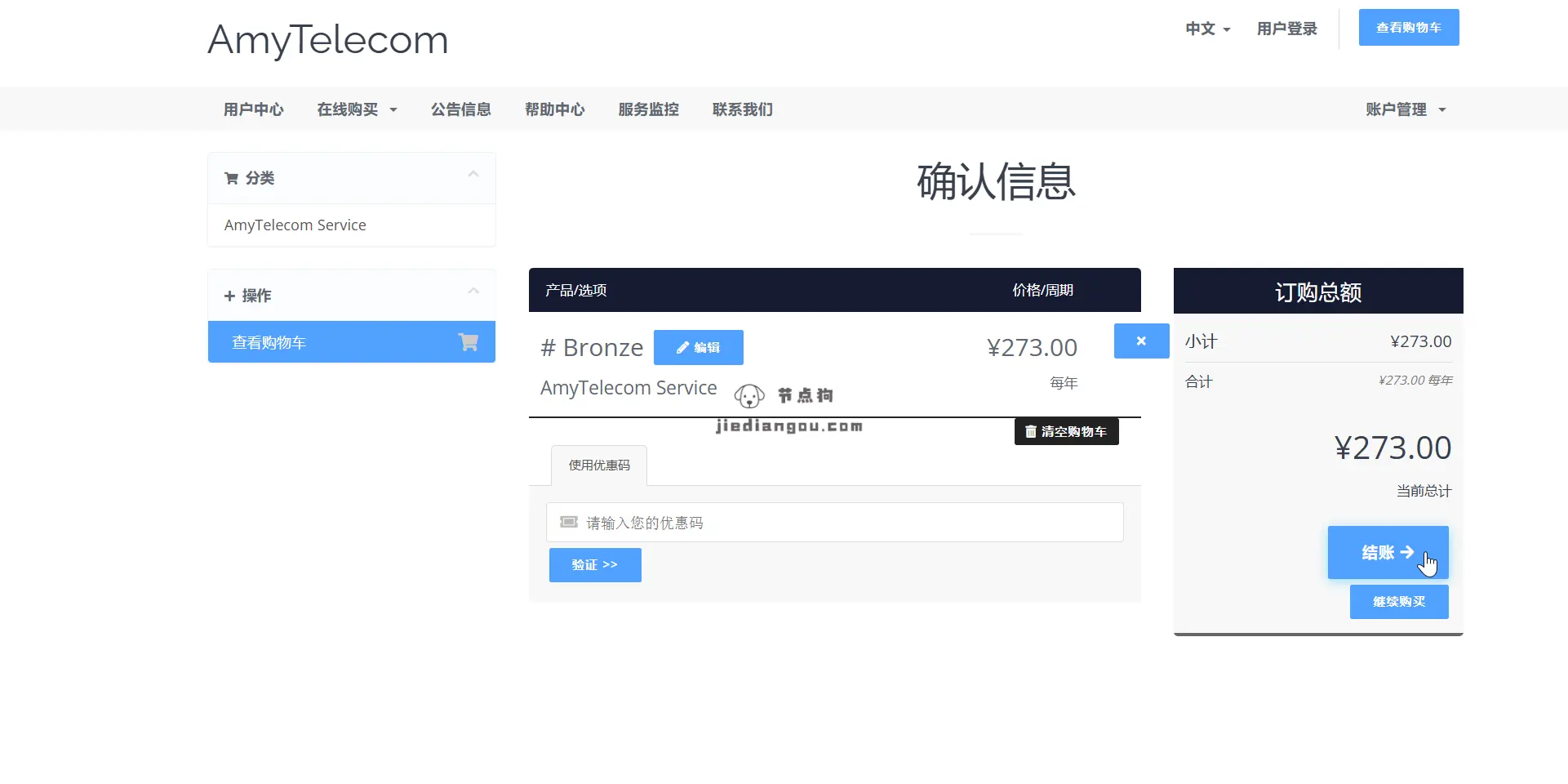Image resolution: width=1568 pixels, height=784 pixels.
Task: Click the 小计 subtotal label
Action: coord(1202,341)
